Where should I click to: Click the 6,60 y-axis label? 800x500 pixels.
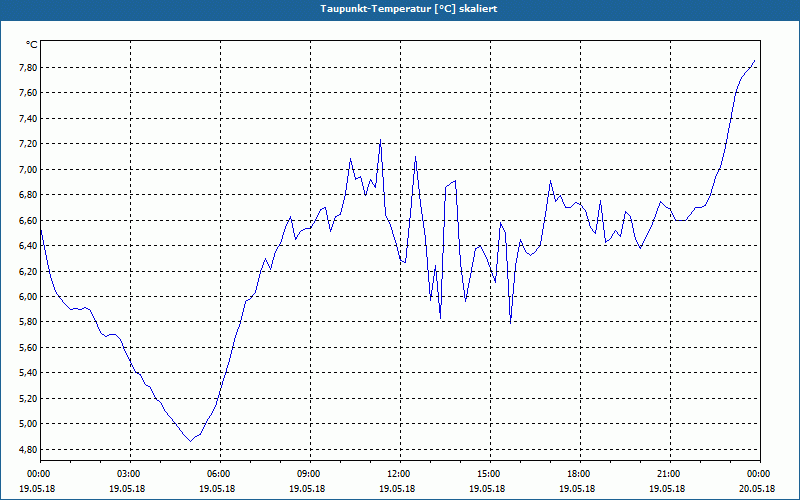coord(28,220)
